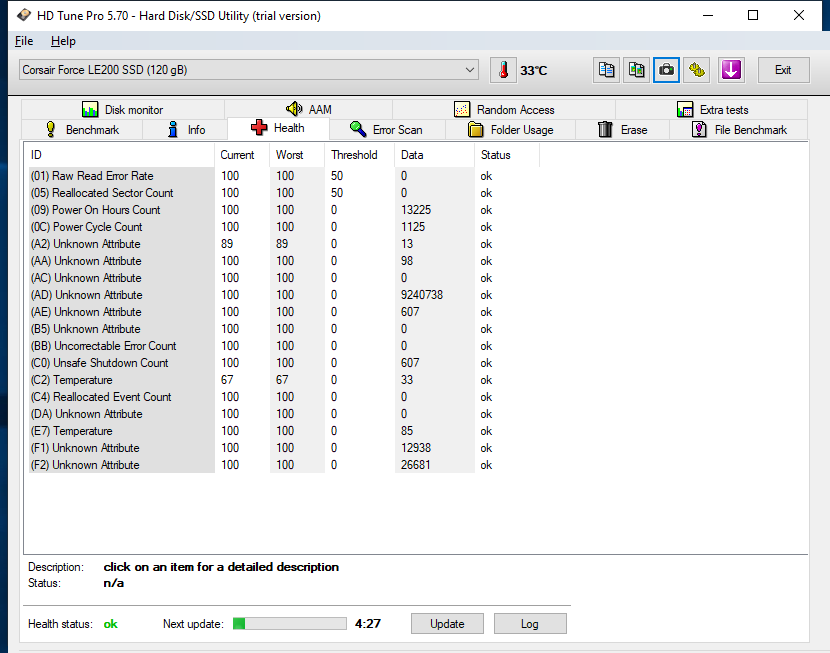Viewport: 830px width, 653px height.
Task: Click the thermometer temperature icon
Action: tap(503, 70)
